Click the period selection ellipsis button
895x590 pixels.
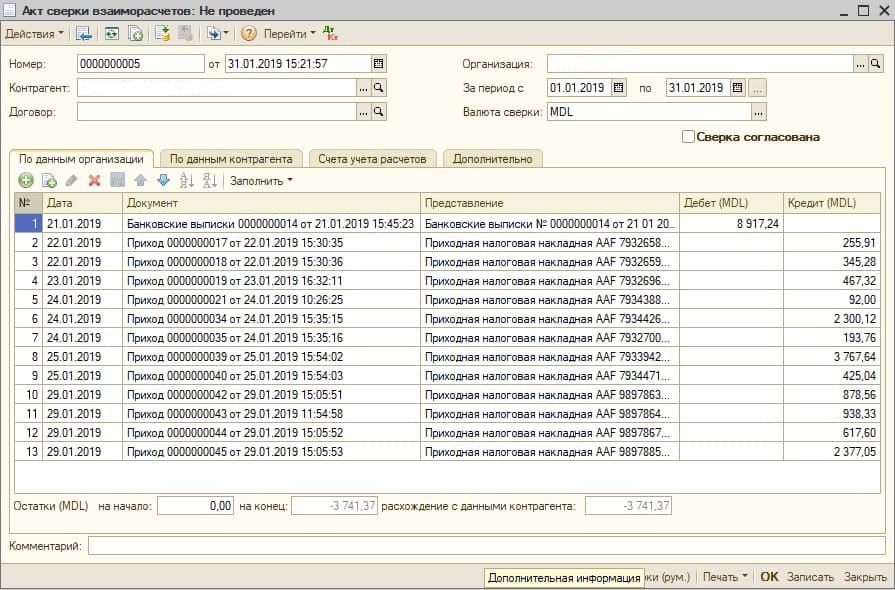point(758,88)
